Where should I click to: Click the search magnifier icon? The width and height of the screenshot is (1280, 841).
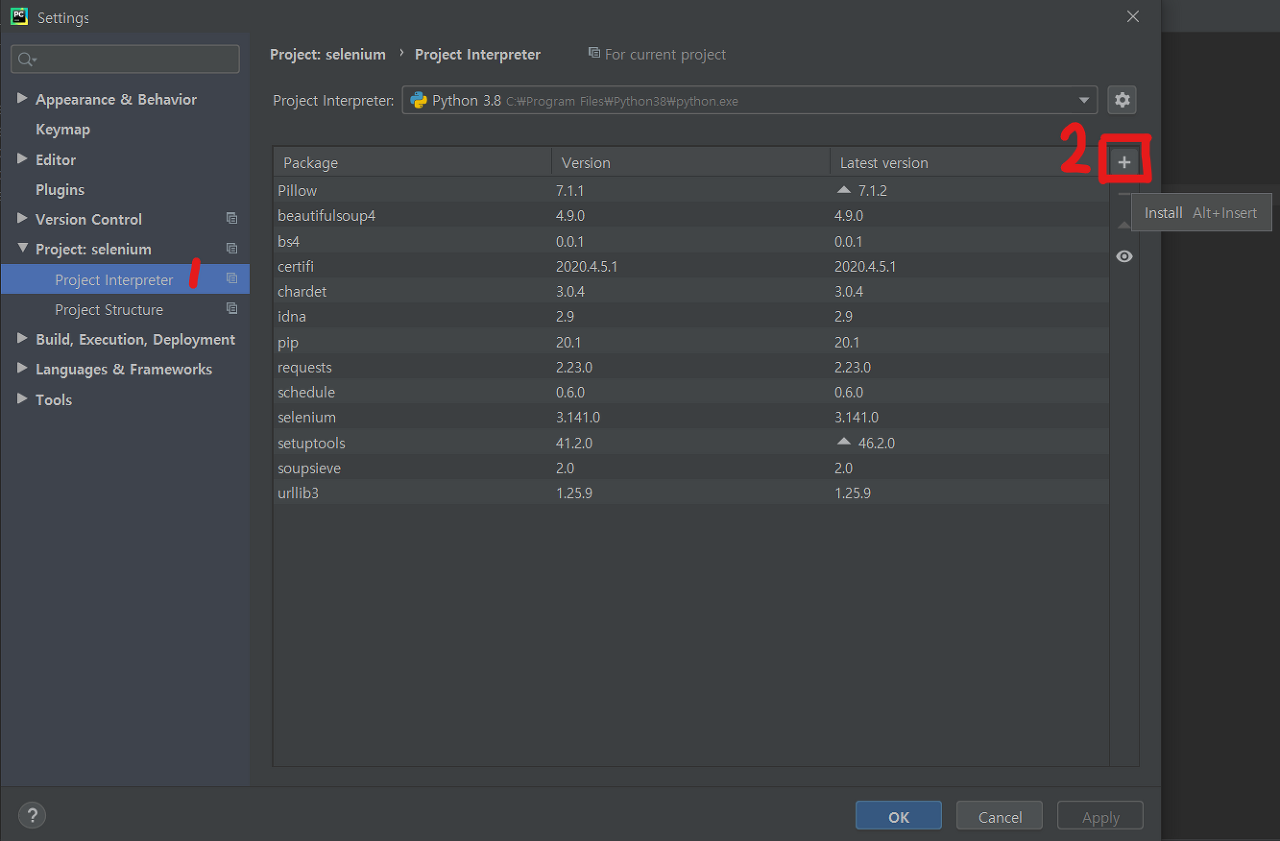27,60
